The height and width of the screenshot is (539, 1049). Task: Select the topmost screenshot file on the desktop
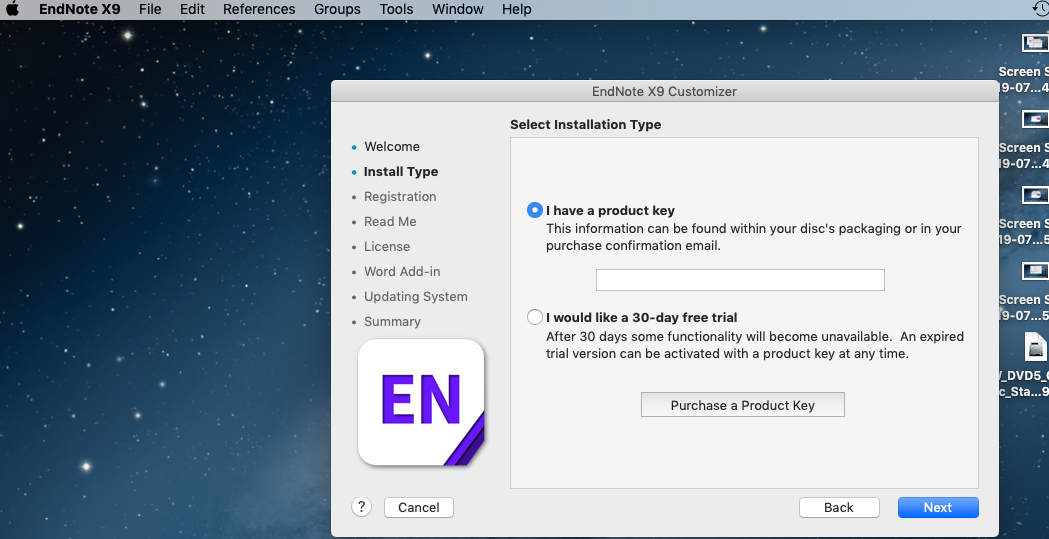(1034, 44)
